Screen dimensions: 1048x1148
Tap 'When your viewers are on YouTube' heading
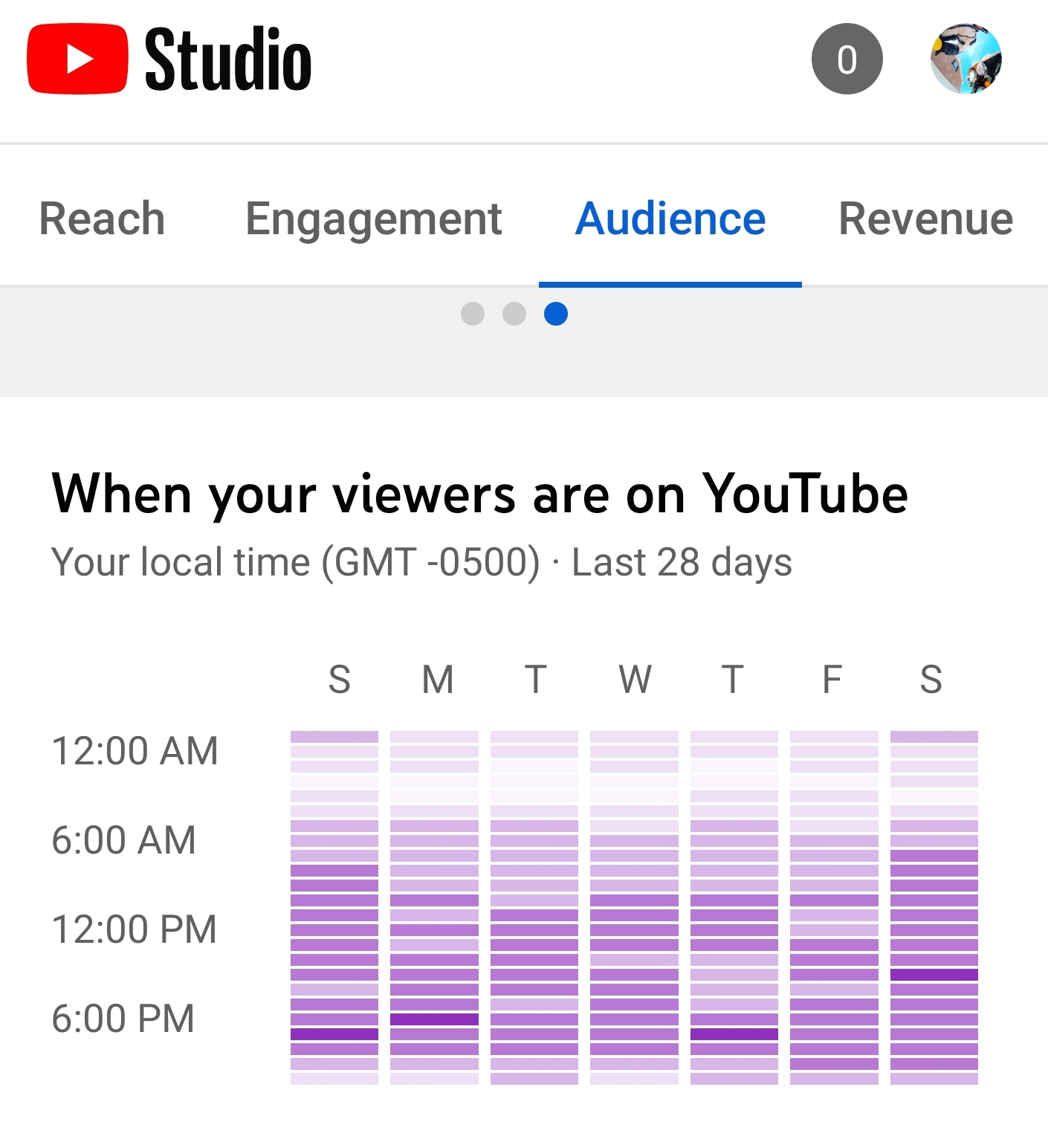tap(479, 495)
